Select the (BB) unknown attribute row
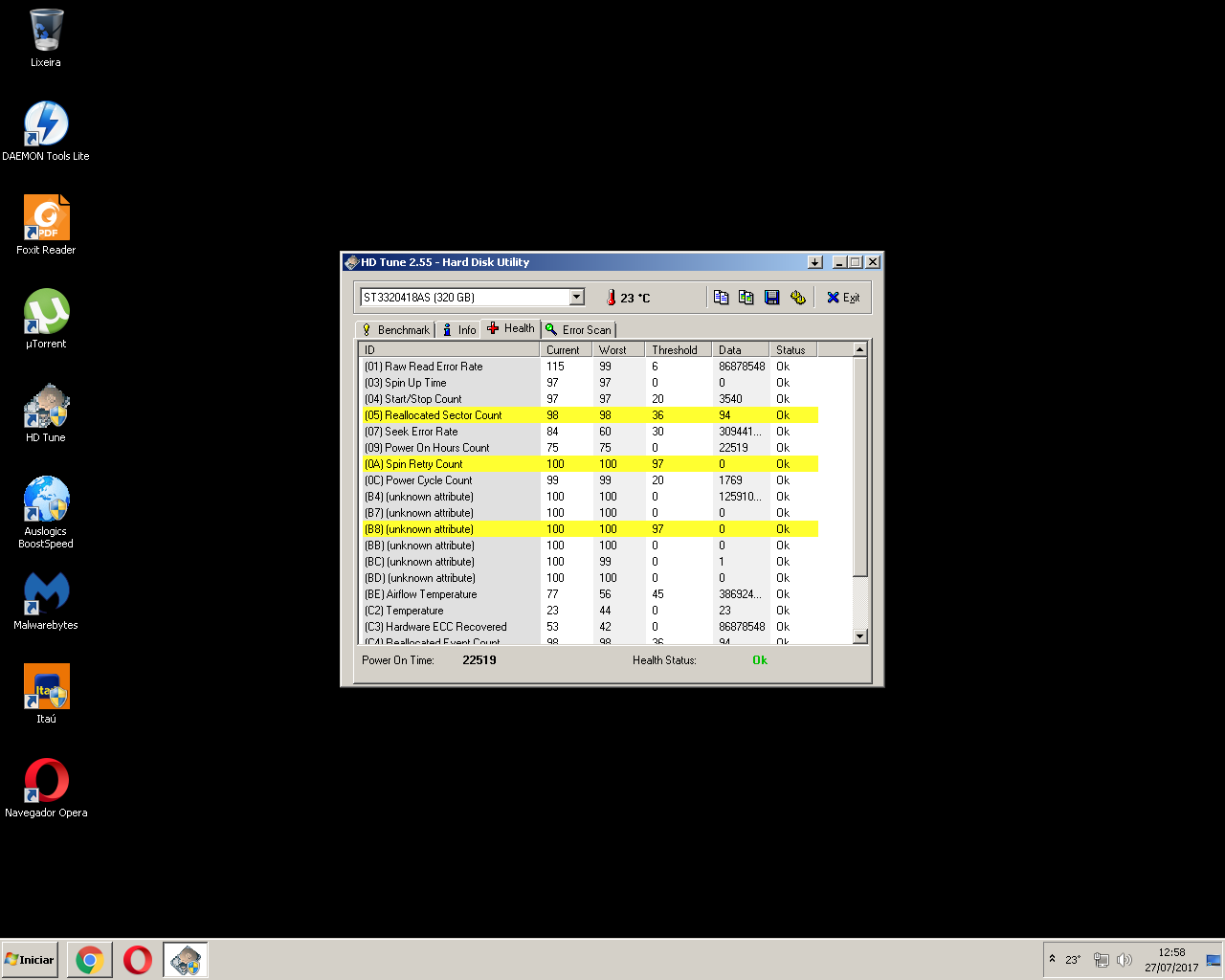 [x=589, y=546]
